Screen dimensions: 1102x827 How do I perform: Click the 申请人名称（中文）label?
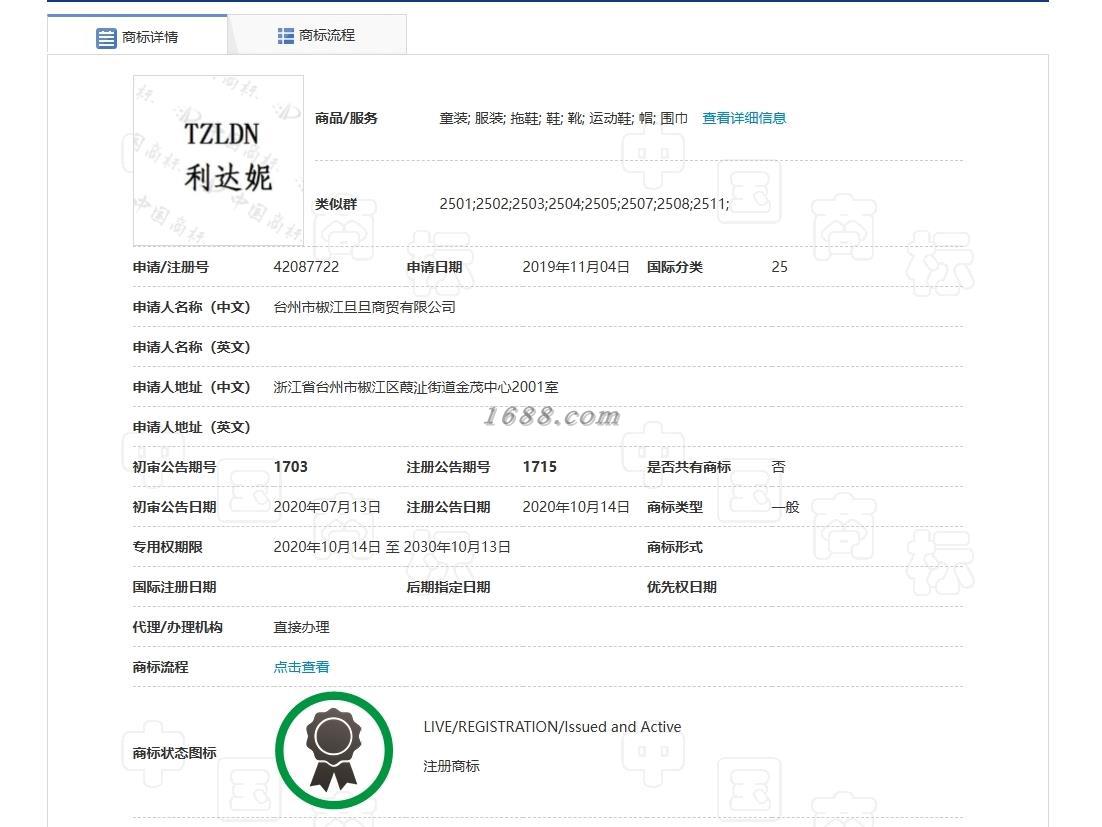[191, 307]
